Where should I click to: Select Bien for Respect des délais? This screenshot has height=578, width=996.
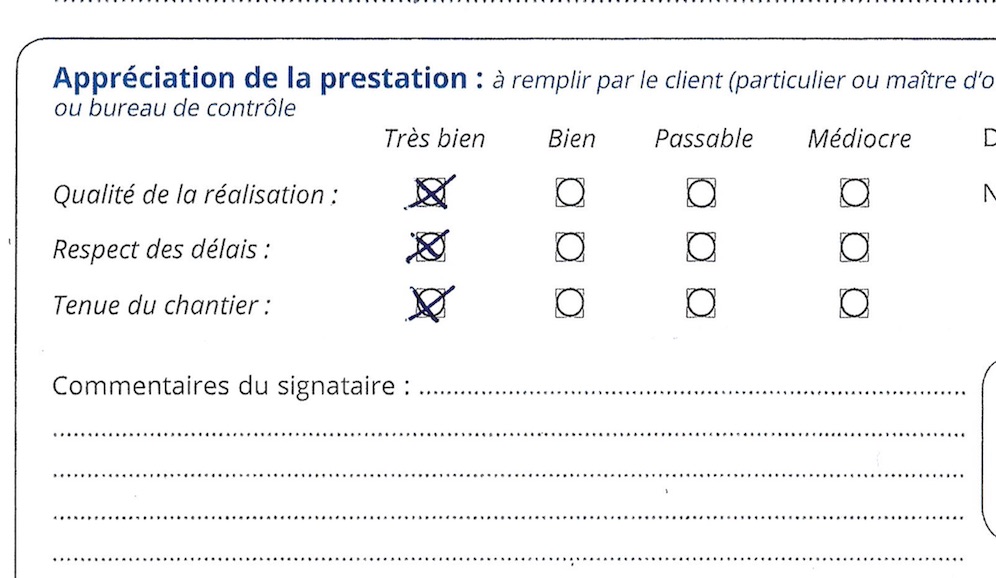pos(570,247)
